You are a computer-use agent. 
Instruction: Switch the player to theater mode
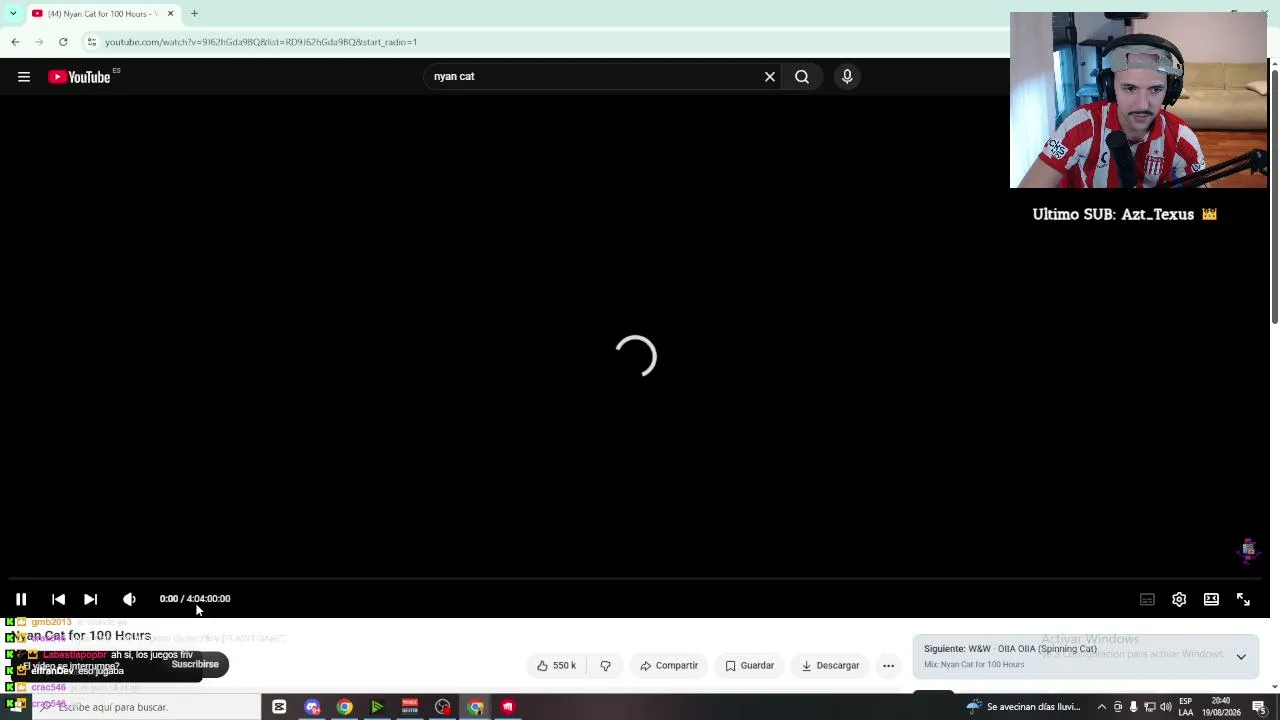point(1211,599)
